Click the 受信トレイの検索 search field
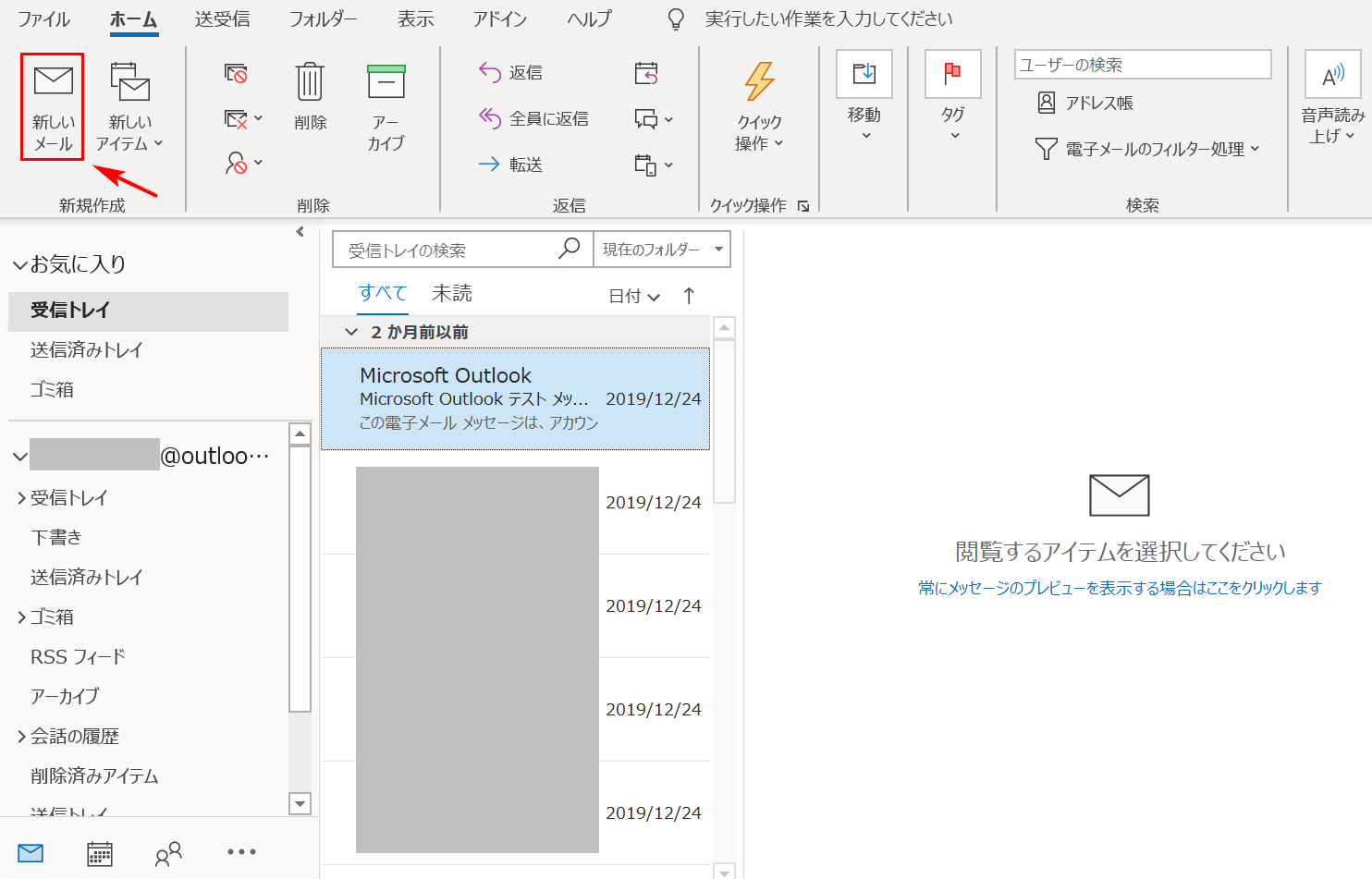 [448, 250]
